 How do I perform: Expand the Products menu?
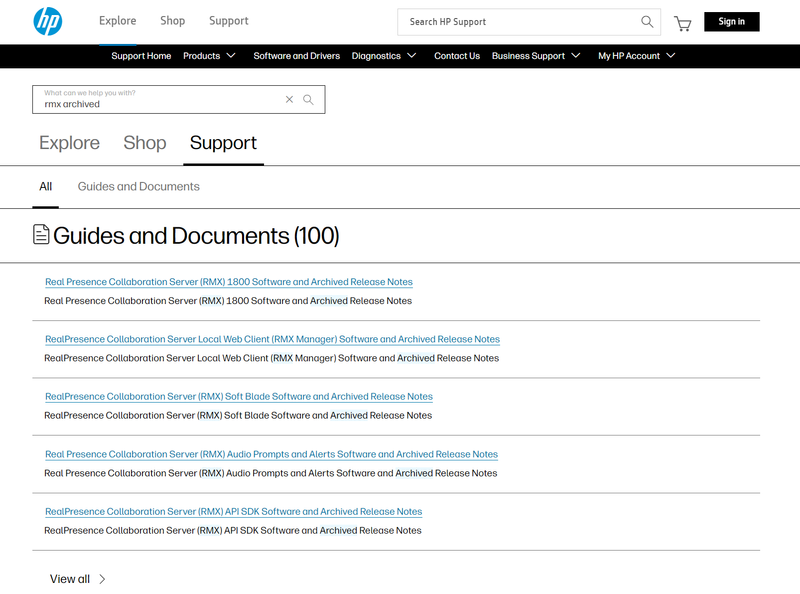point(210,56)
